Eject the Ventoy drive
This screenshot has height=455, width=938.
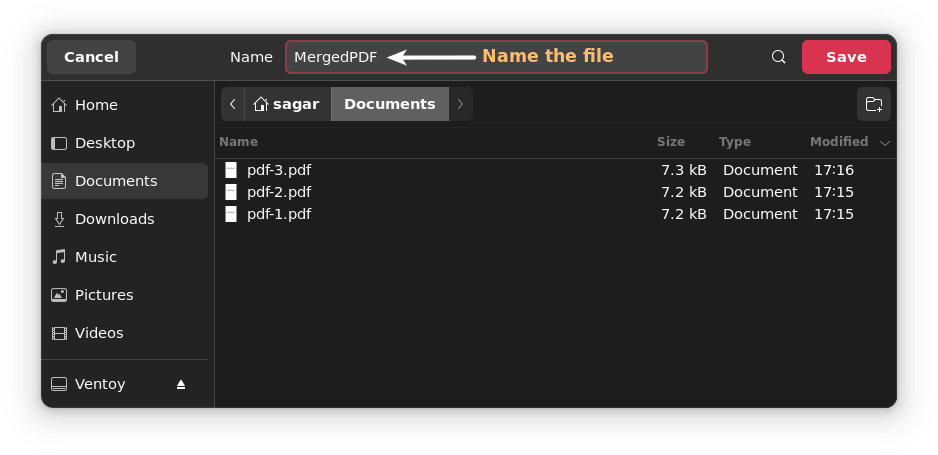(181, 384)
